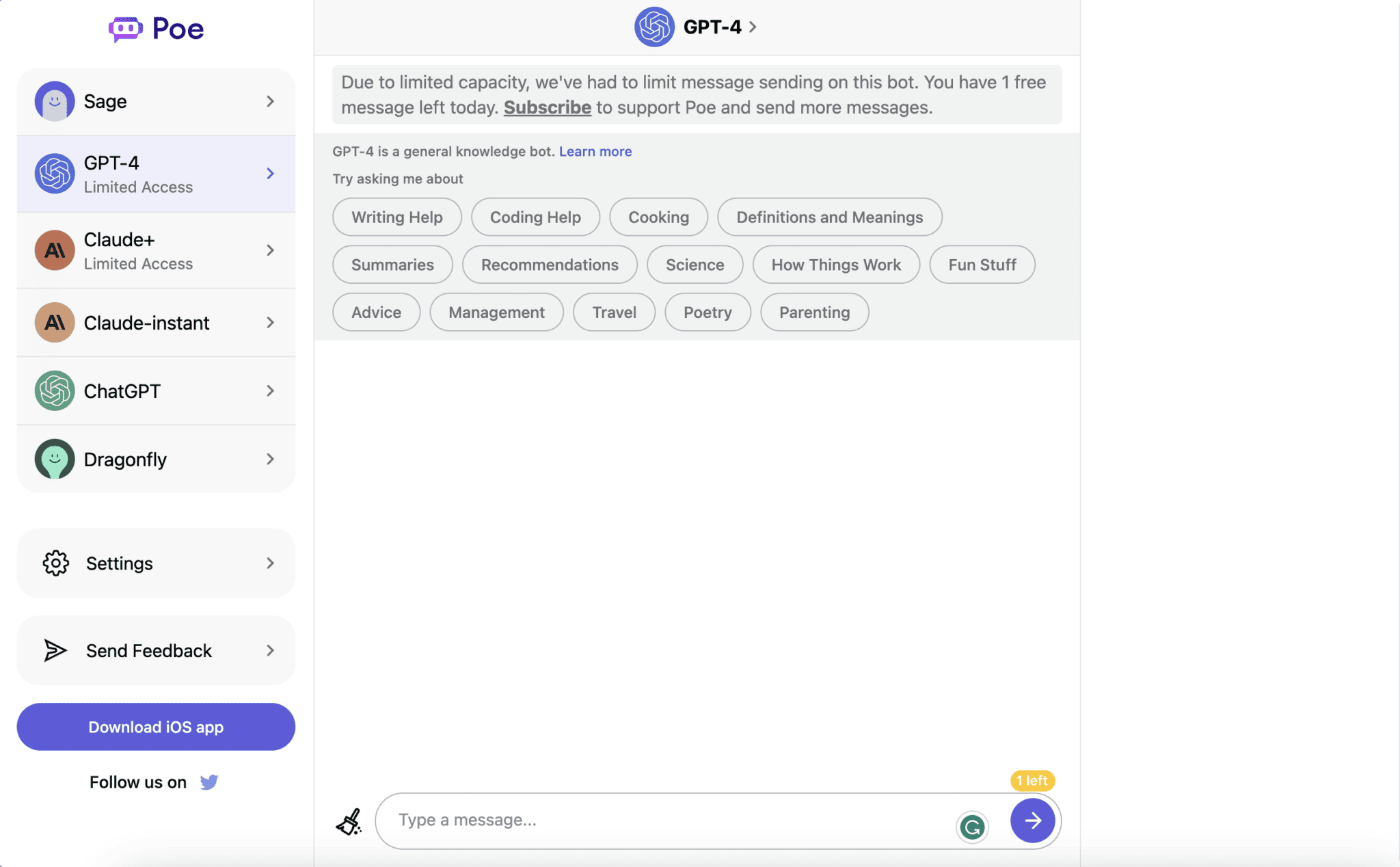This screenshot has width=1400, height=867.
Task: Pick the Cooking suggestion chip
Action: coord(658,217)
